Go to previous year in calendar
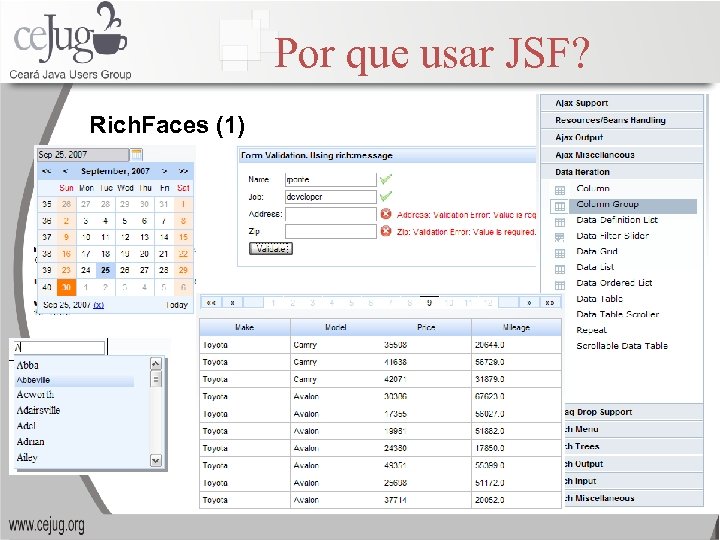The height and width of the screenshot is (540, 720). (46, 171)
